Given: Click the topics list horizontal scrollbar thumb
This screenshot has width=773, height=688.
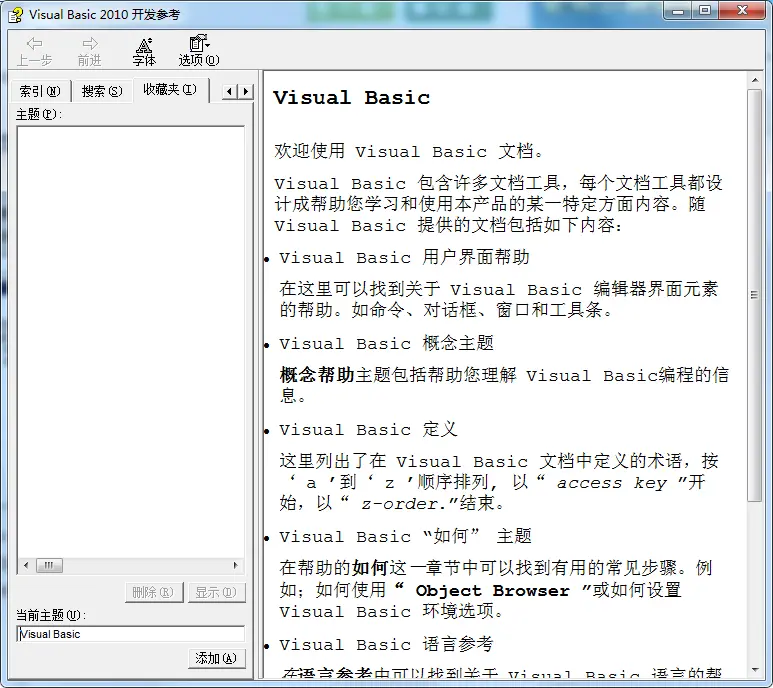Looking at the screenshot, I should pyautogui.click(x=50, y=565).
